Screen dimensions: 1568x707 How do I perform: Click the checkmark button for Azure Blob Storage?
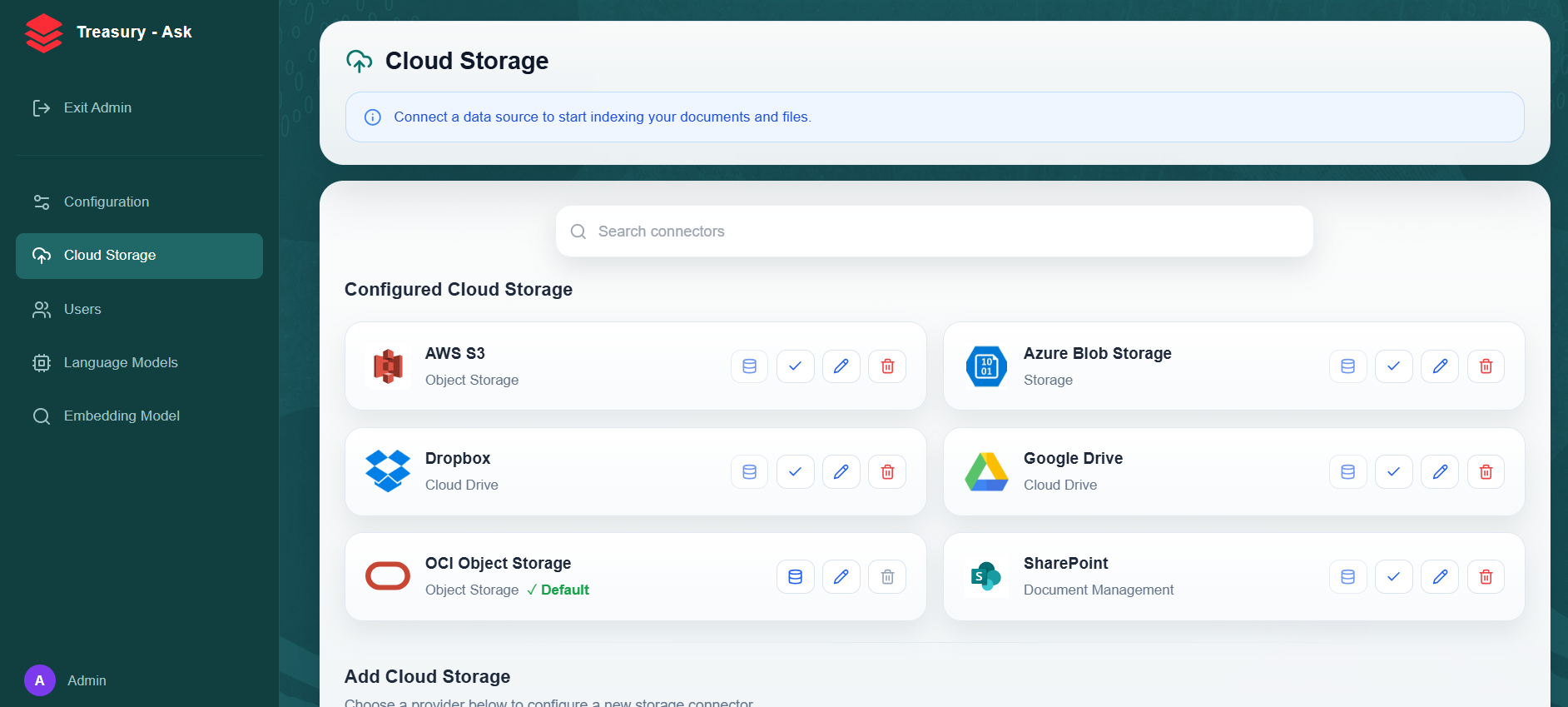pos(1393,366)
